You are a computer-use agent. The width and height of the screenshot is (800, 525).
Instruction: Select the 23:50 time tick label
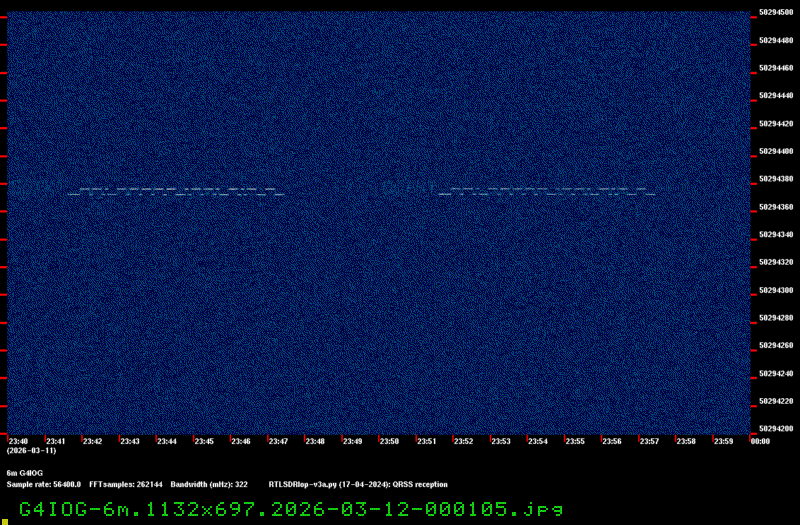click(389, 441)
